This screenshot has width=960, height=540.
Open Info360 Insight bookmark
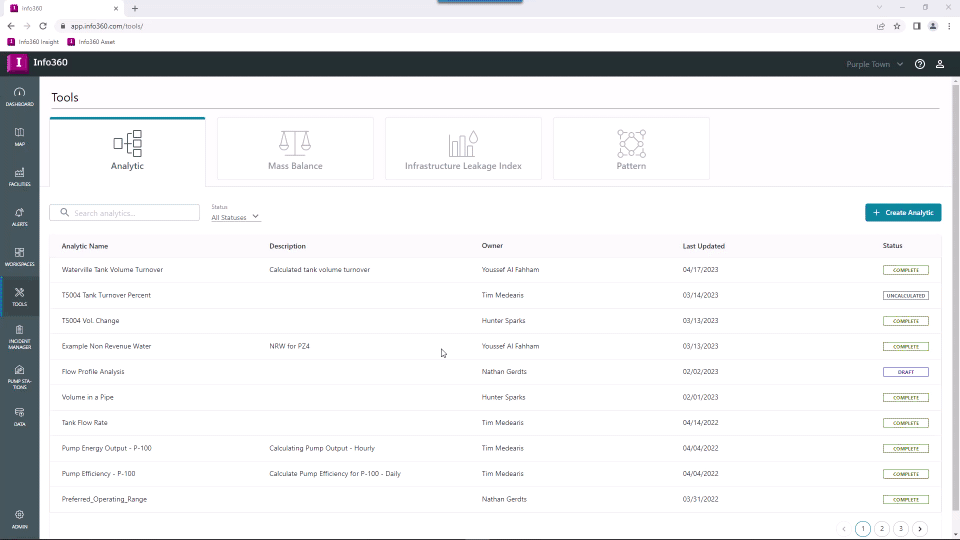point(33,42)
